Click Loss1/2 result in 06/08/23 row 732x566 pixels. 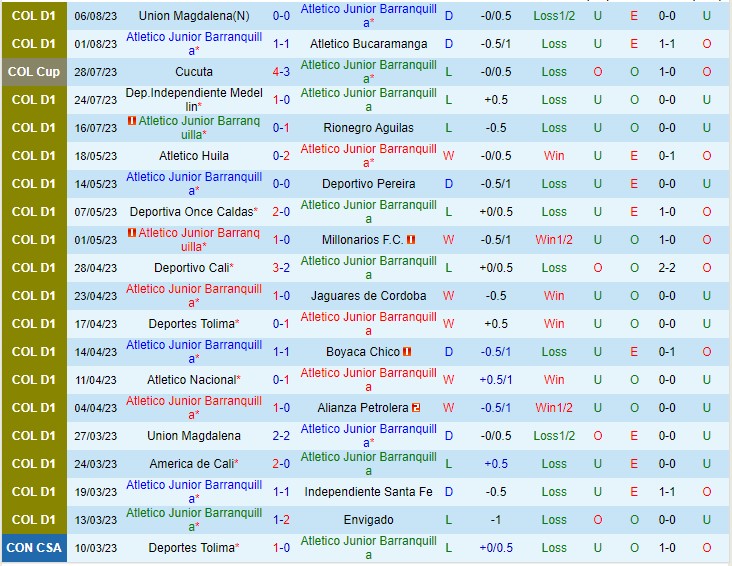(554, 16)
